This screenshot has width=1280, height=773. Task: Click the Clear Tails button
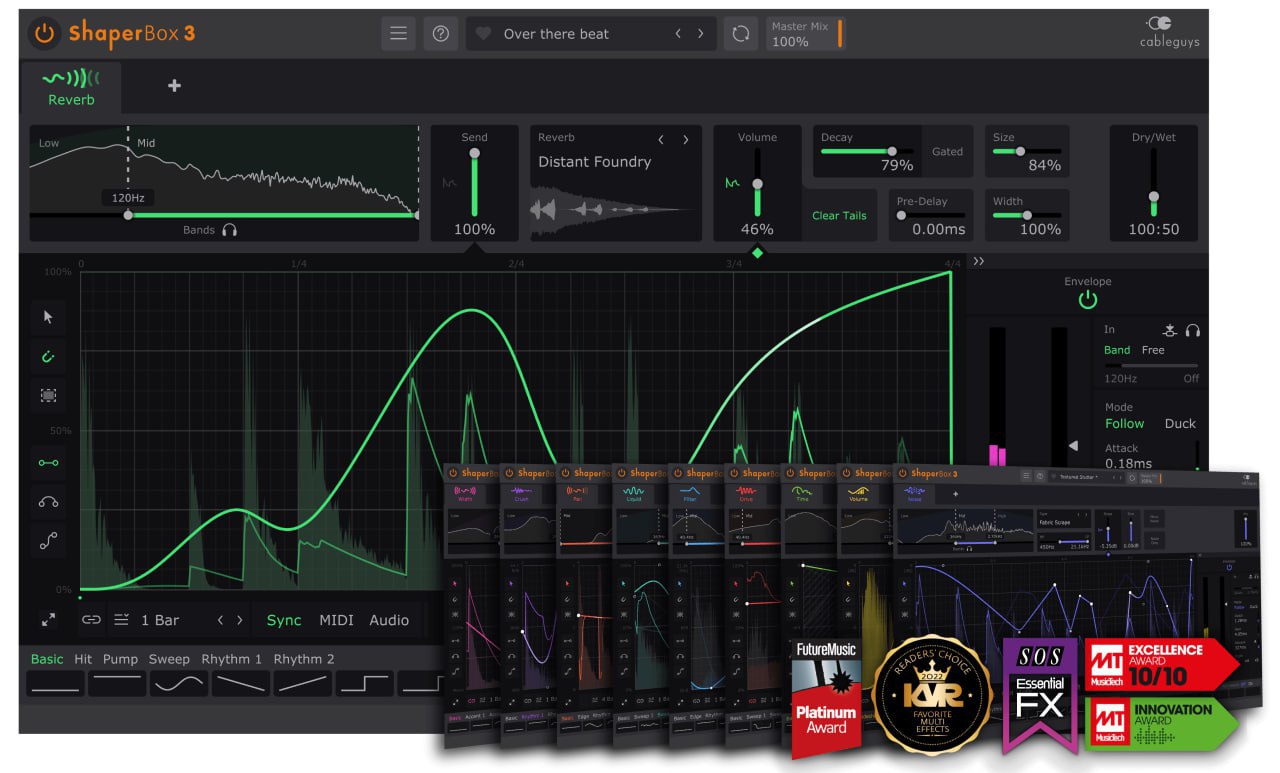839,214
